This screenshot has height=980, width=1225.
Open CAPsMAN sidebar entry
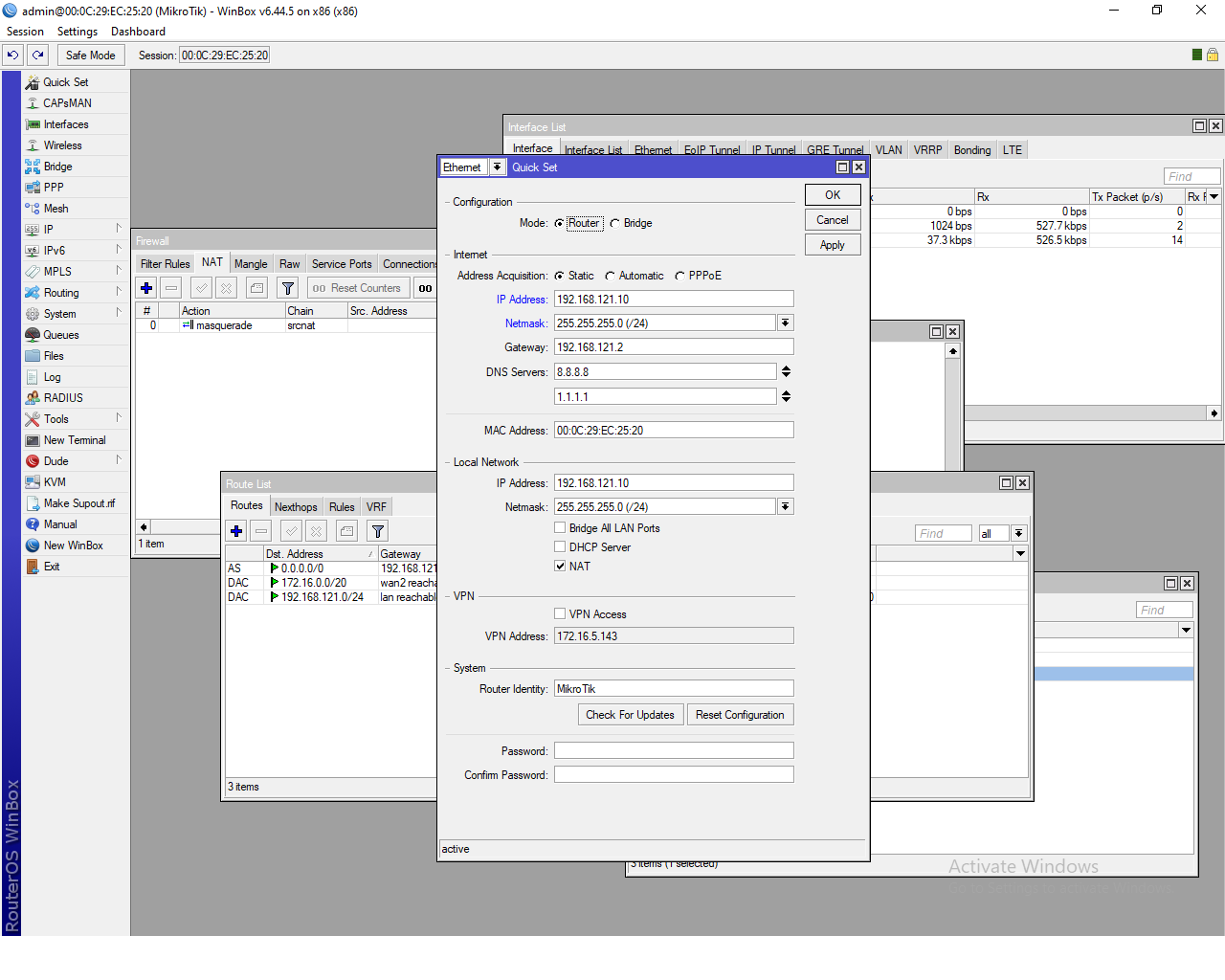click(x=67, y=103)
